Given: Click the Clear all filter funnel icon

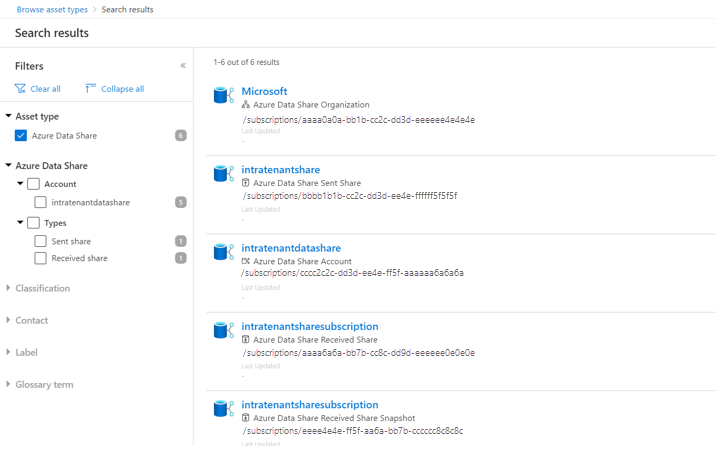Looking at the screenshot, I should pyautogui.click(x=20, y=89).
